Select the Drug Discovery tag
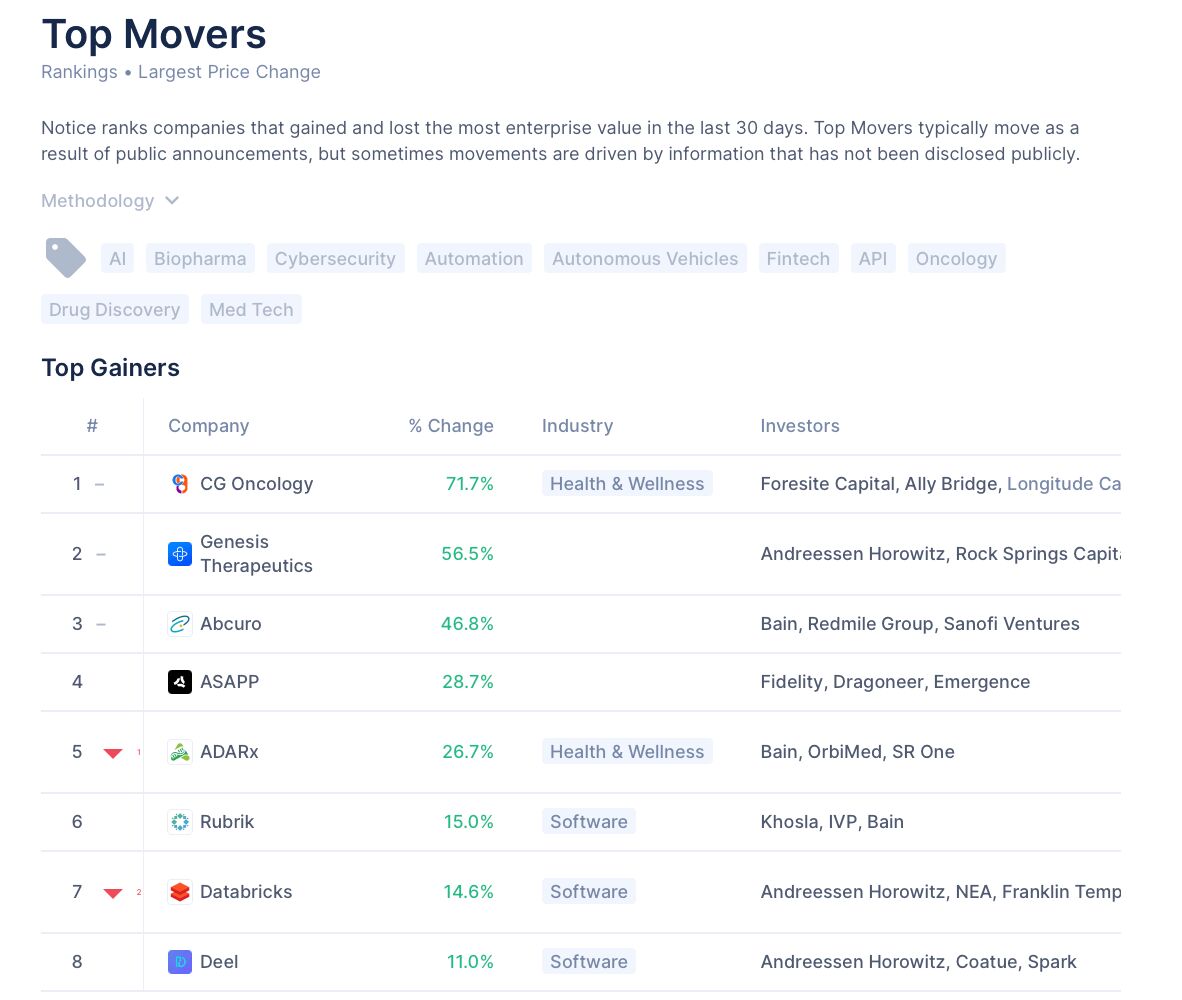The width and height of the screenshot is (1182, 1000). coord(115,310)
